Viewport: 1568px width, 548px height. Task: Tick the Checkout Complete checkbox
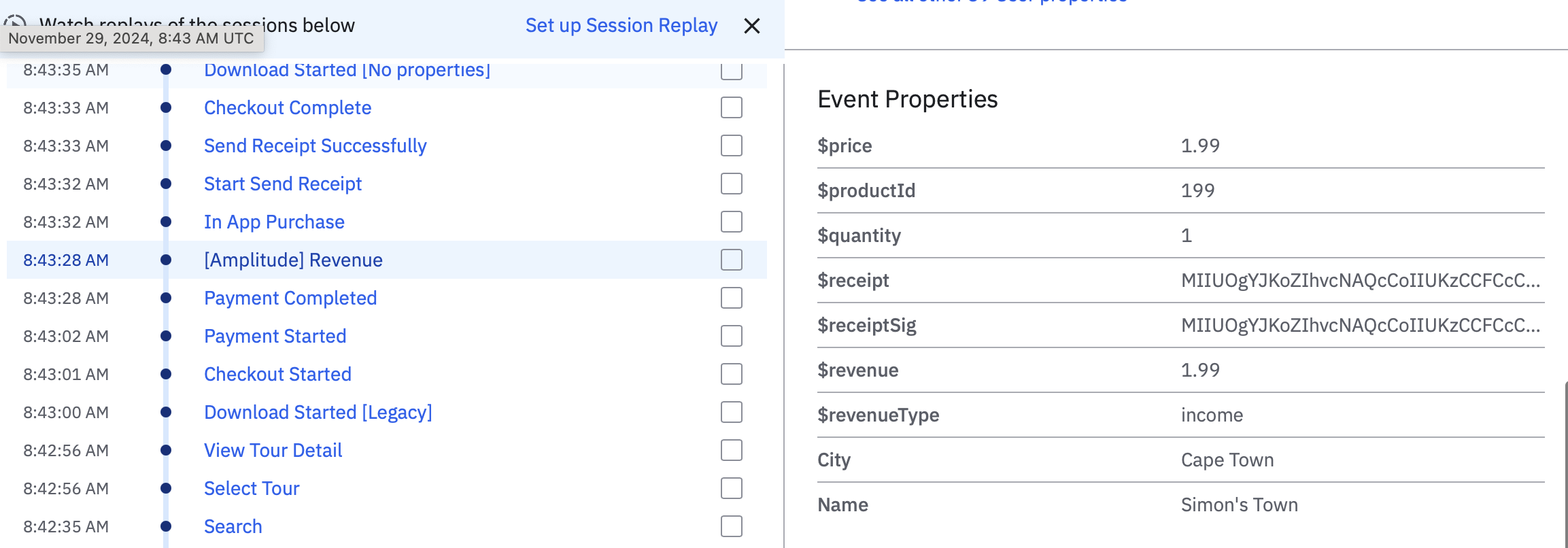click(x=731, y=107)
